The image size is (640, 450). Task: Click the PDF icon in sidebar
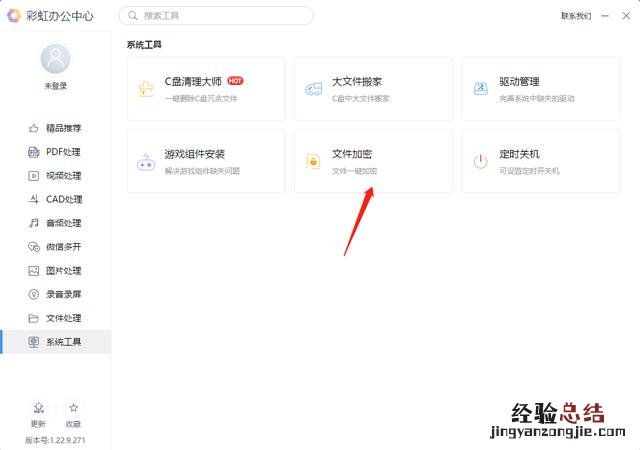point(33,152)
